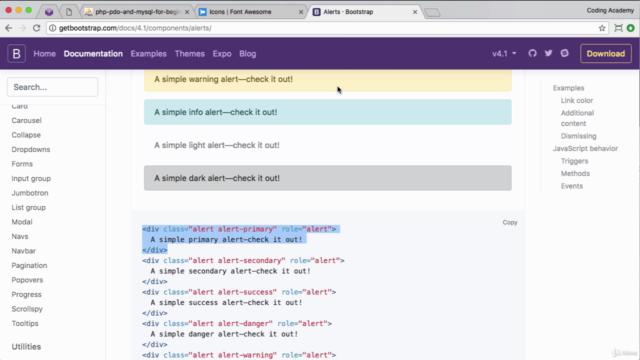Click the yellow warning alert box

(x=328, y=80)
